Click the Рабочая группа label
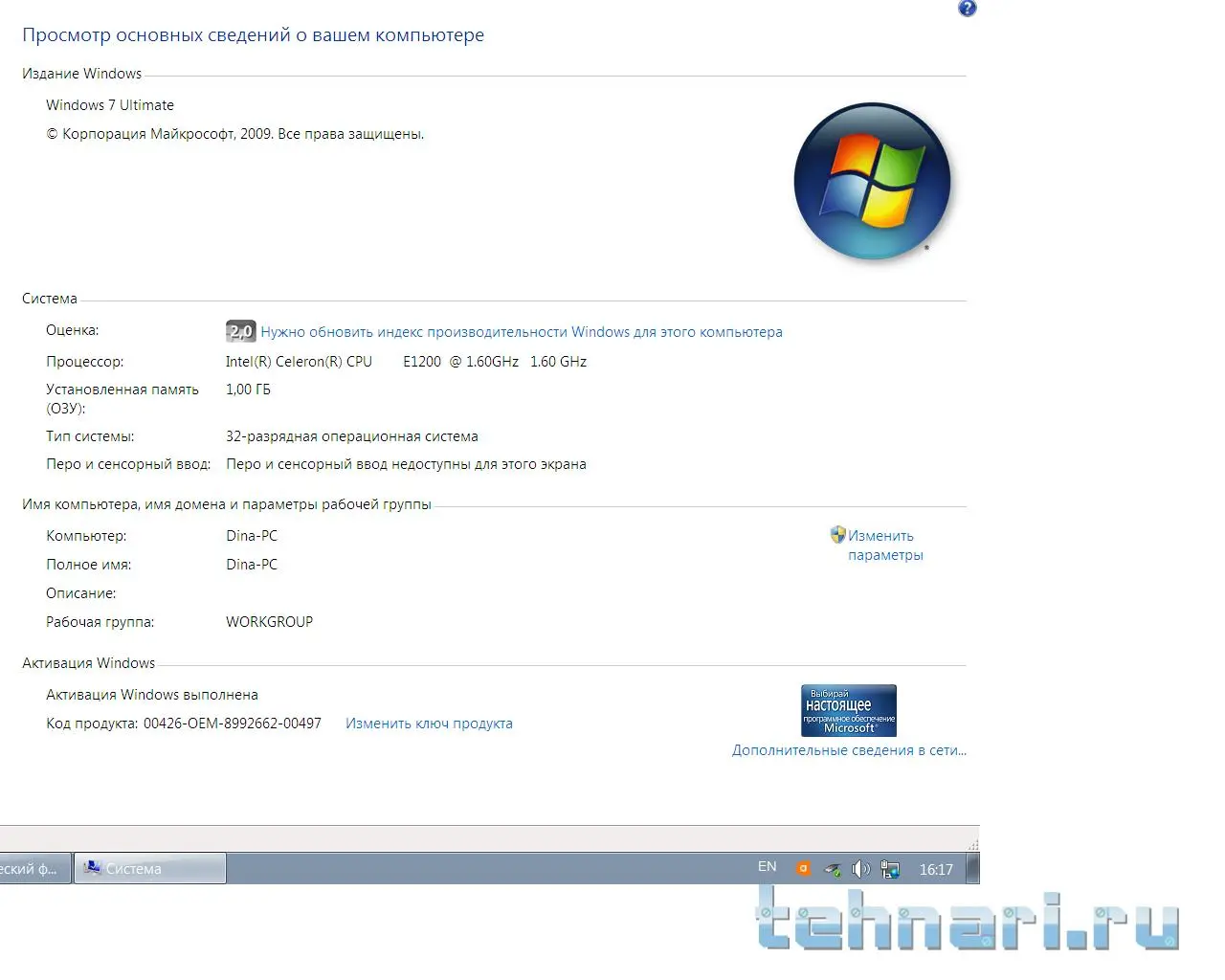The height and width of the screenshot is (980, 1225). pyautogui.click(x=100, y=622)
